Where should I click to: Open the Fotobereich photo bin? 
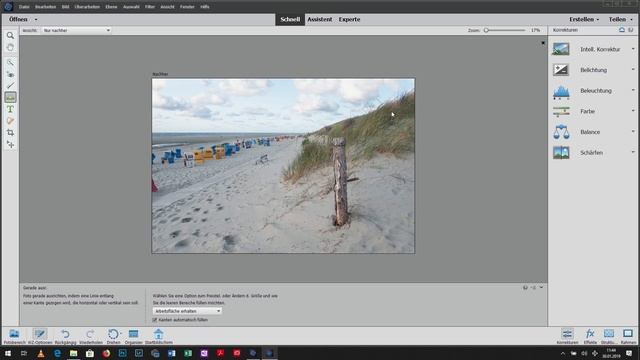14,336
